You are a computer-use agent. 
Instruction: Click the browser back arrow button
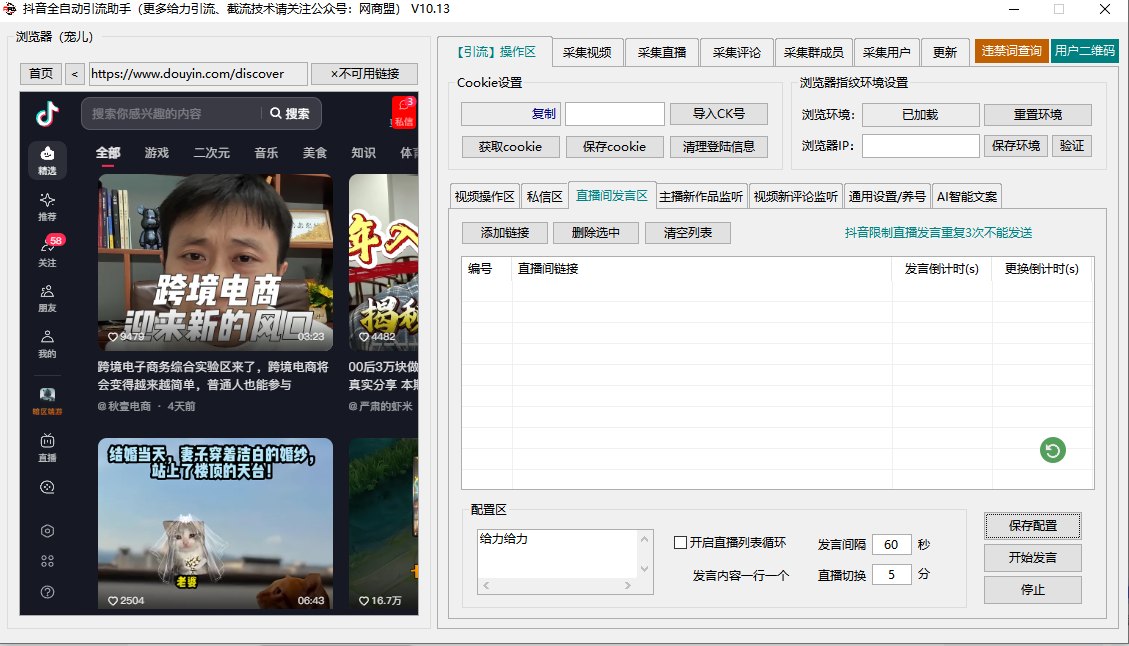pos(75,73)
